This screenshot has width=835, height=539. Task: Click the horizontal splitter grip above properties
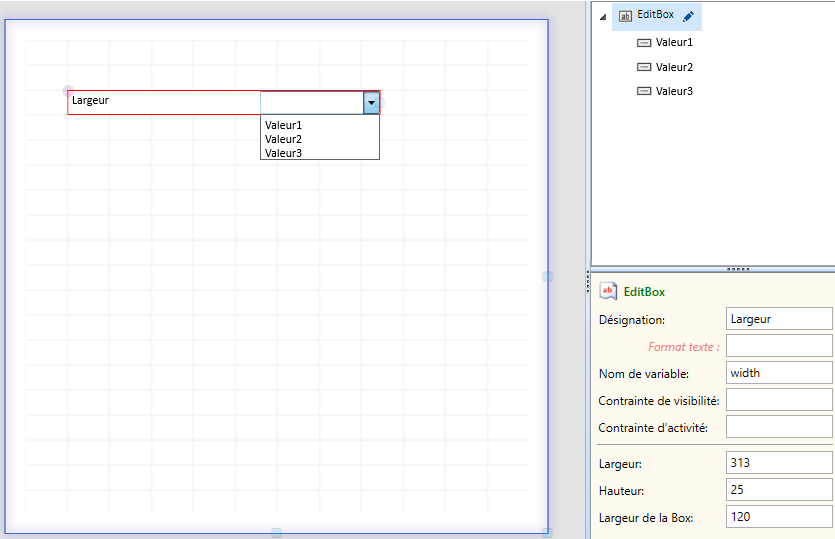point(738,270)
